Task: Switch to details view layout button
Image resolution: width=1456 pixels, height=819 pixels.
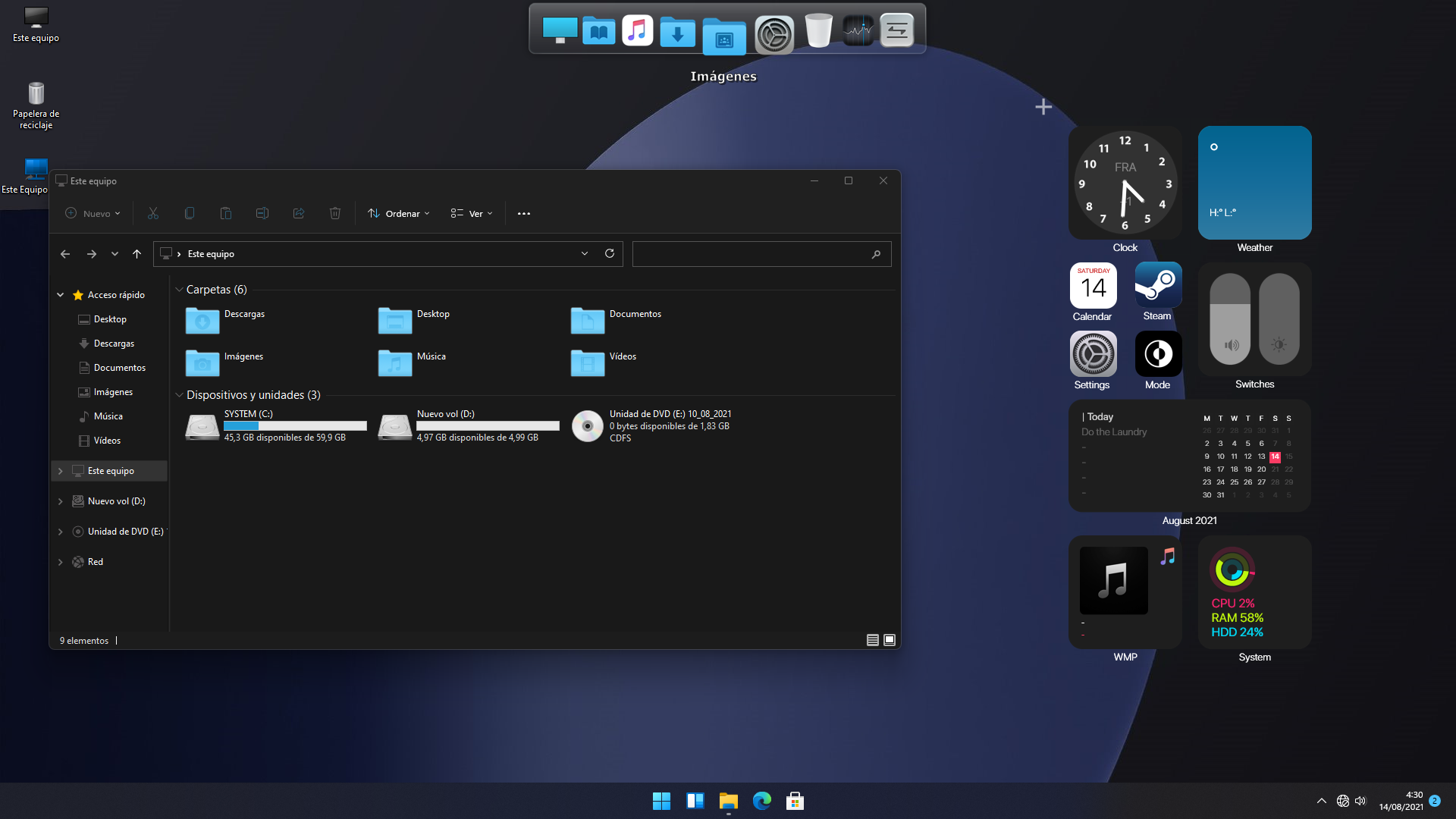Action: pos(873,640)
